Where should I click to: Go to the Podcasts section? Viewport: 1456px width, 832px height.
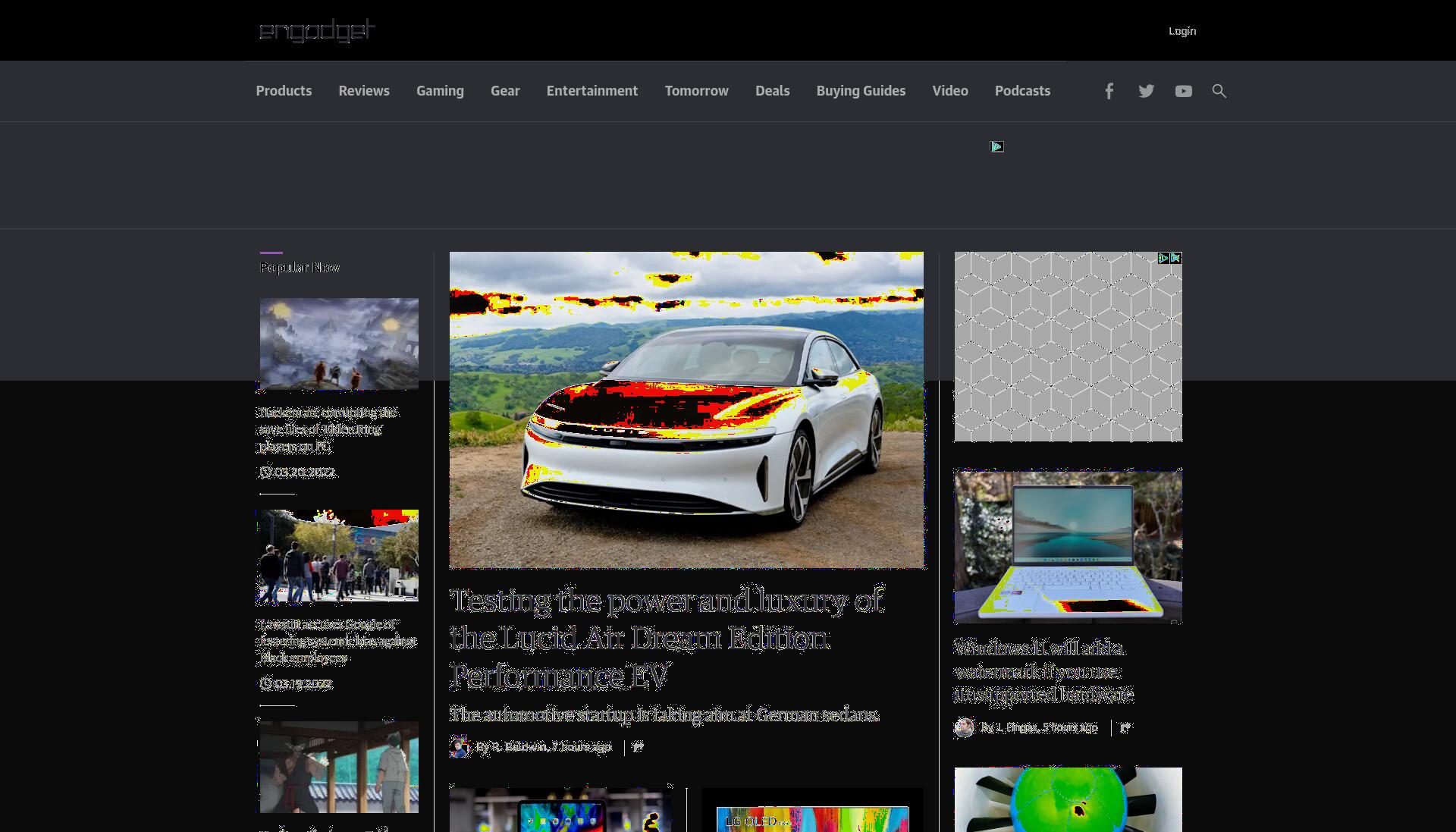tap(1022, 91)
